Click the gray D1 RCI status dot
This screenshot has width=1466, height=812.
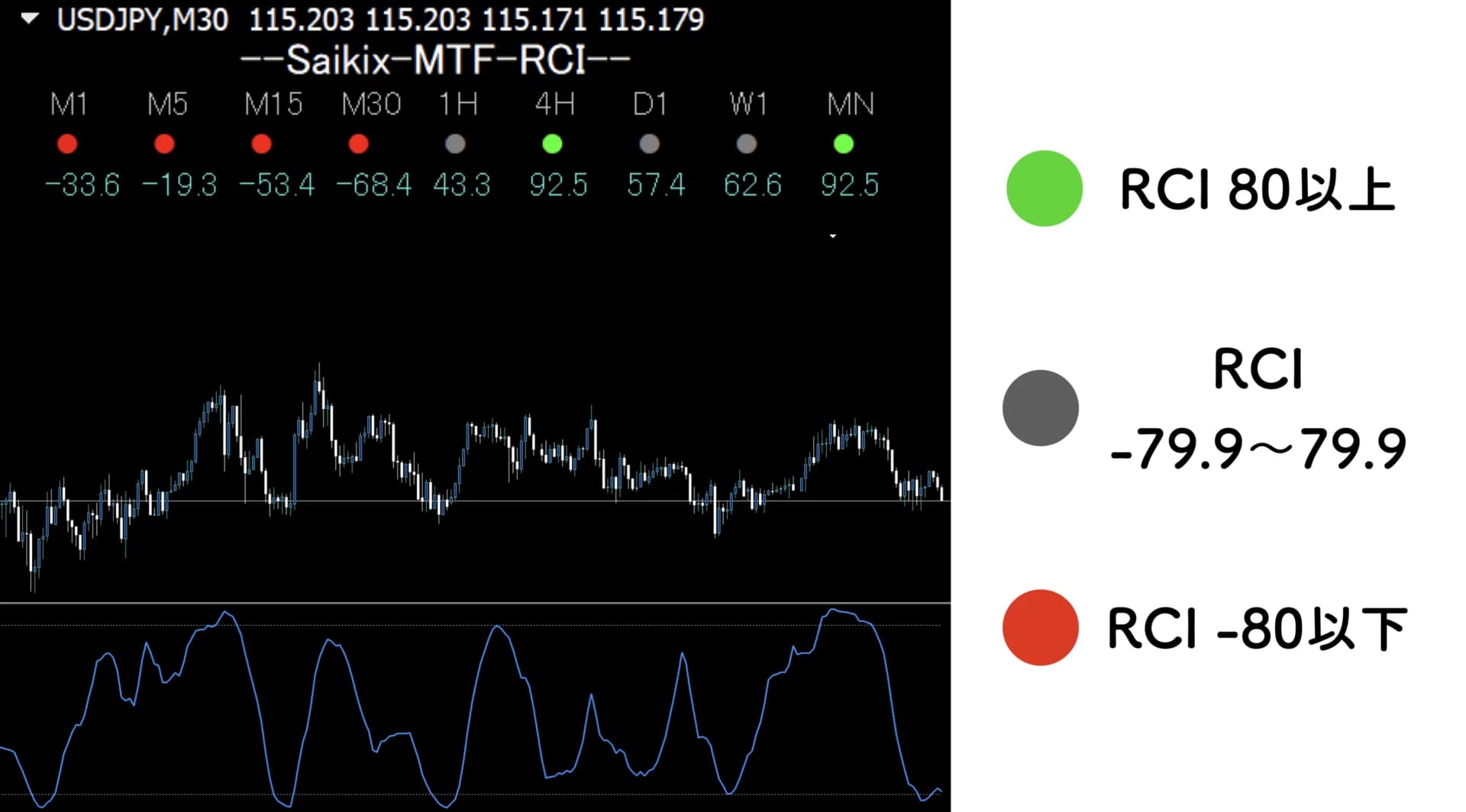tap(650, 142)
